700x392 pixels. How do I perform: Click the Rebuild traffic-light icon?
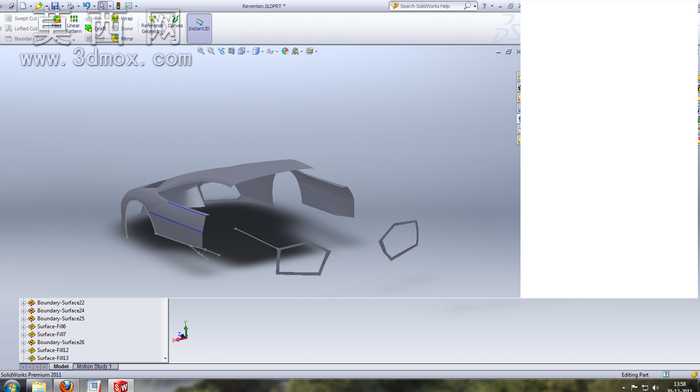pyautogui.click(x=118, y=6)
